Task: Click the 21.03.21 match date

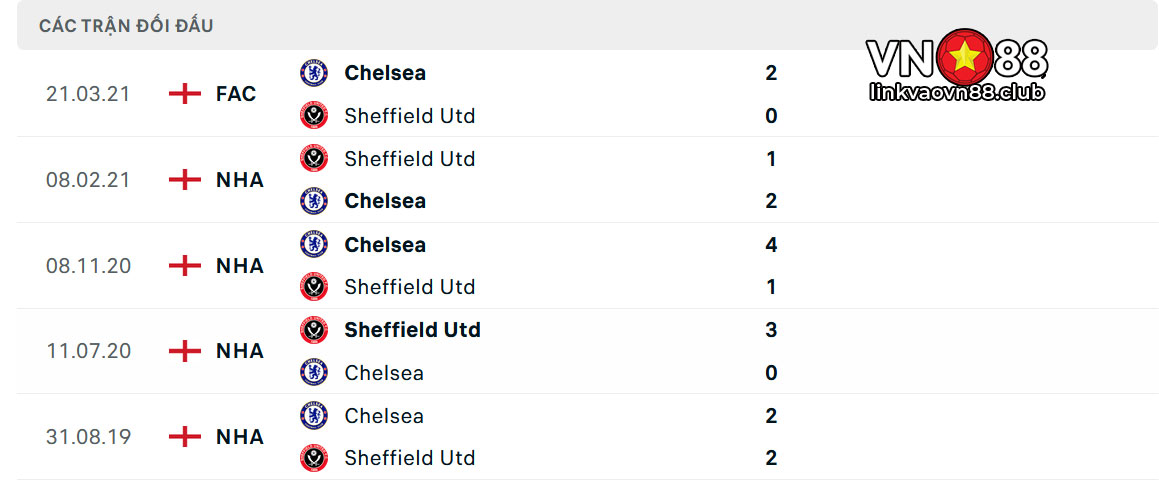Action: [x=88, y=94]
